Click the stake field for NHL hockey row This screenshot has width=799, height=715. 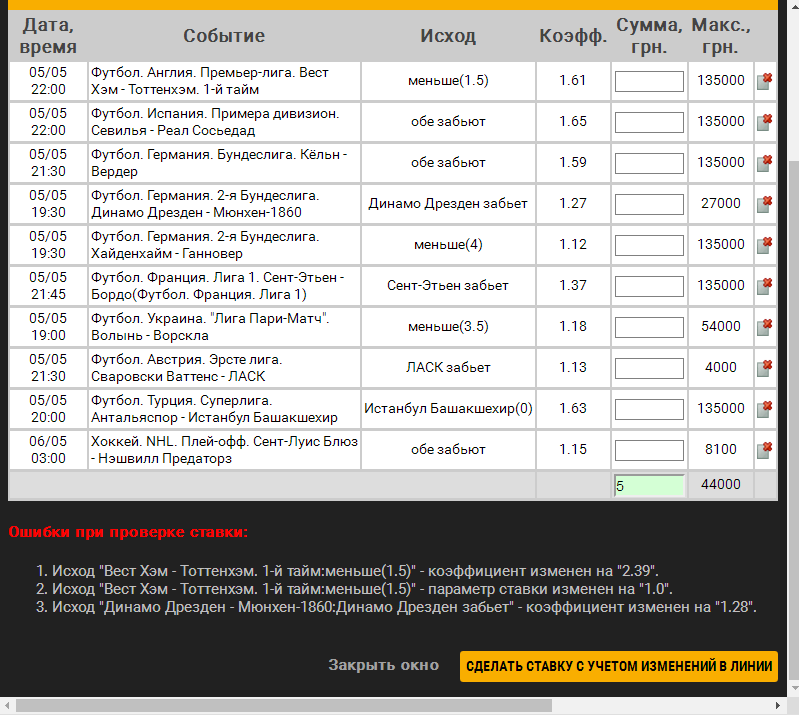[x=649, y=450]
